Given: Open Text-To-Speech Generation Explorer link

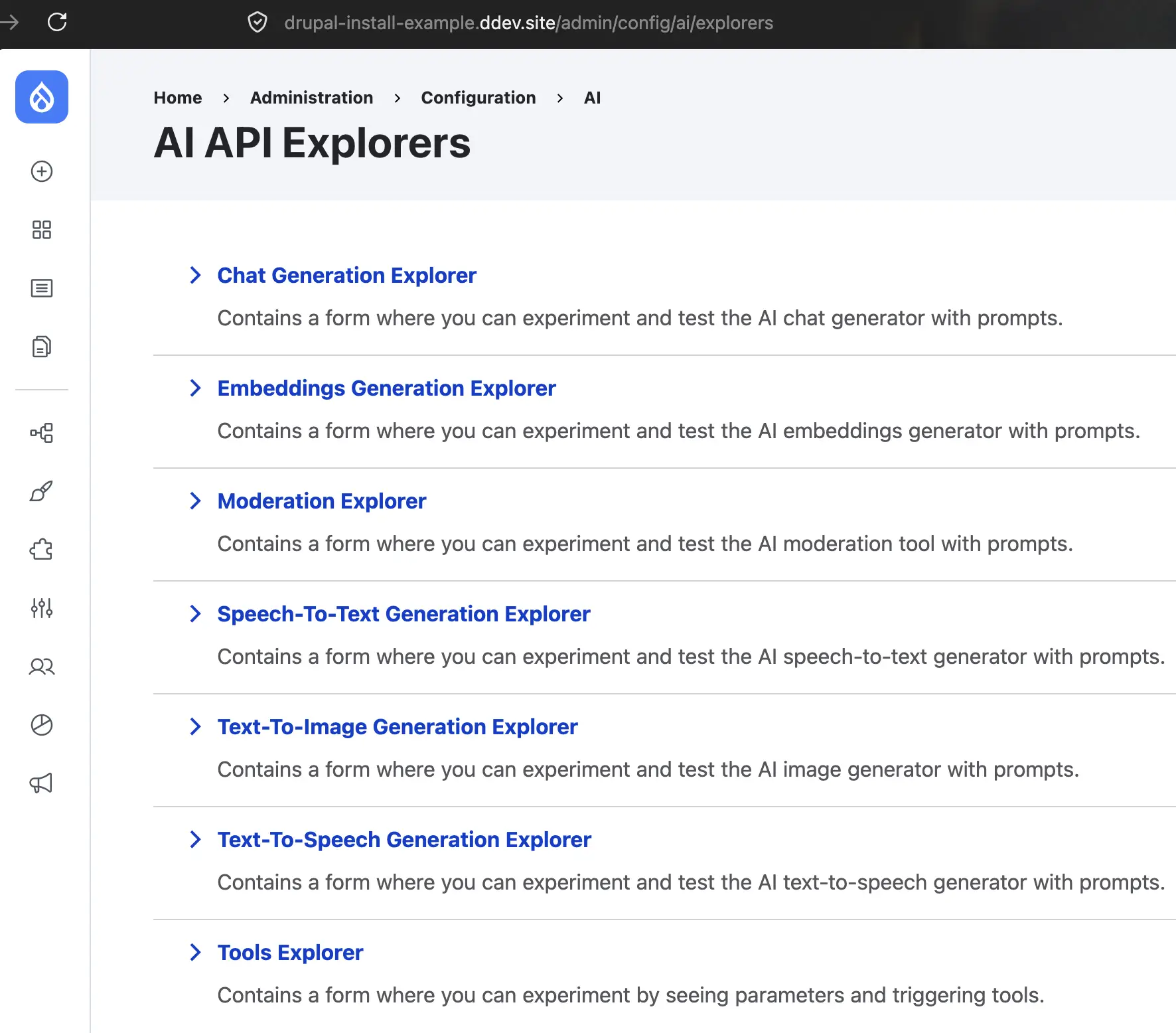Looking at the screenshot, I should 404,840.
